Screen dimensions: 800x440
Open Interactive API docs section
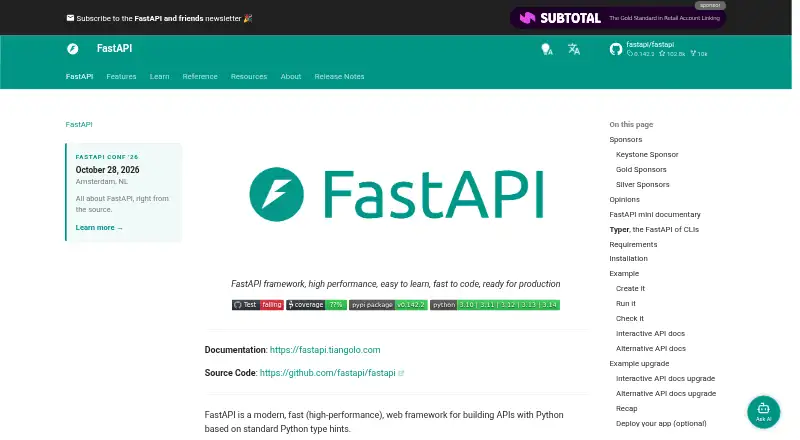[650, 334]
